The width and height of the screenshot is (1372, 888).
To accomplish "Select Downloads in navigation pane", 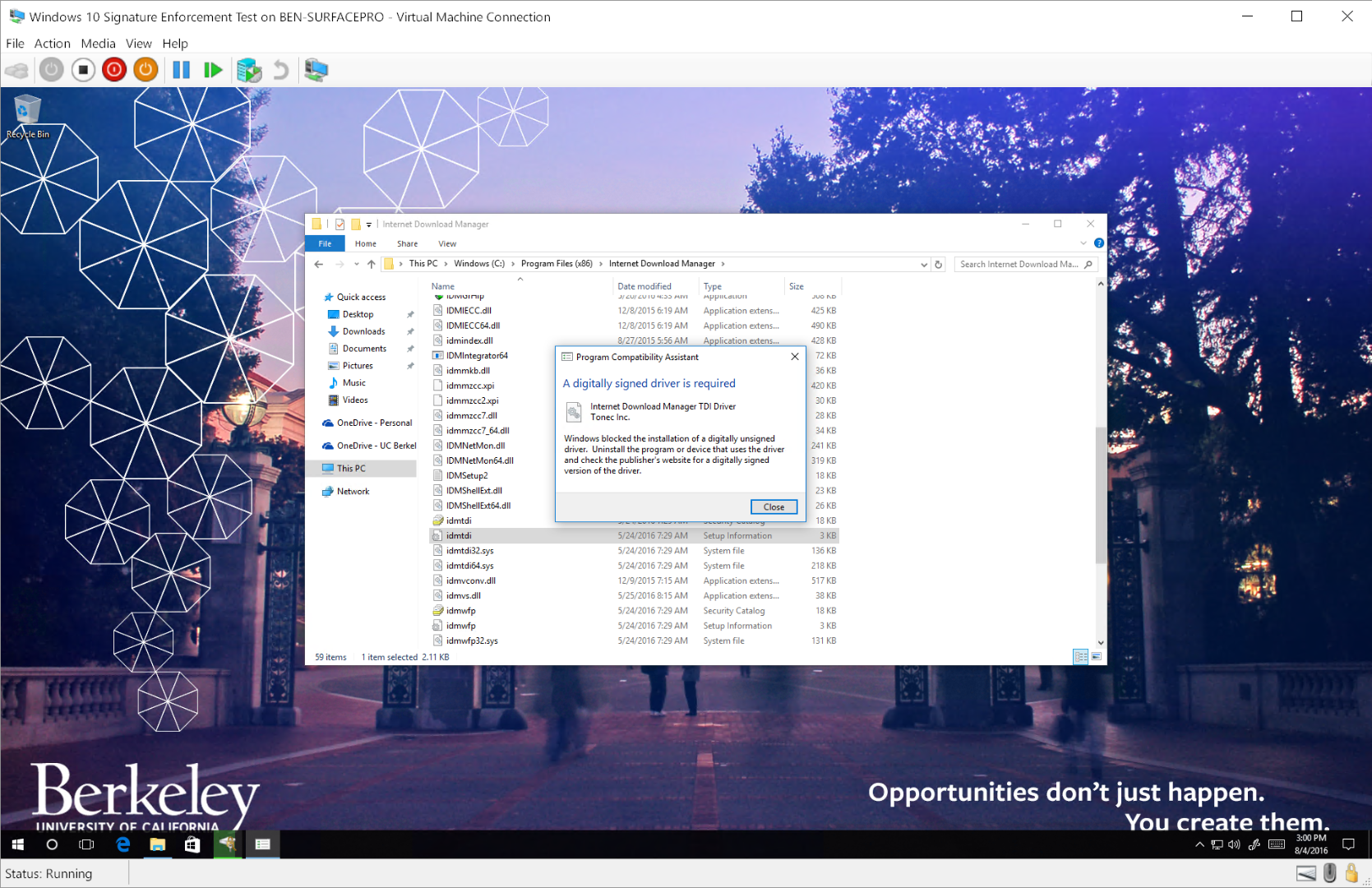I will click(x=363, y=331).
